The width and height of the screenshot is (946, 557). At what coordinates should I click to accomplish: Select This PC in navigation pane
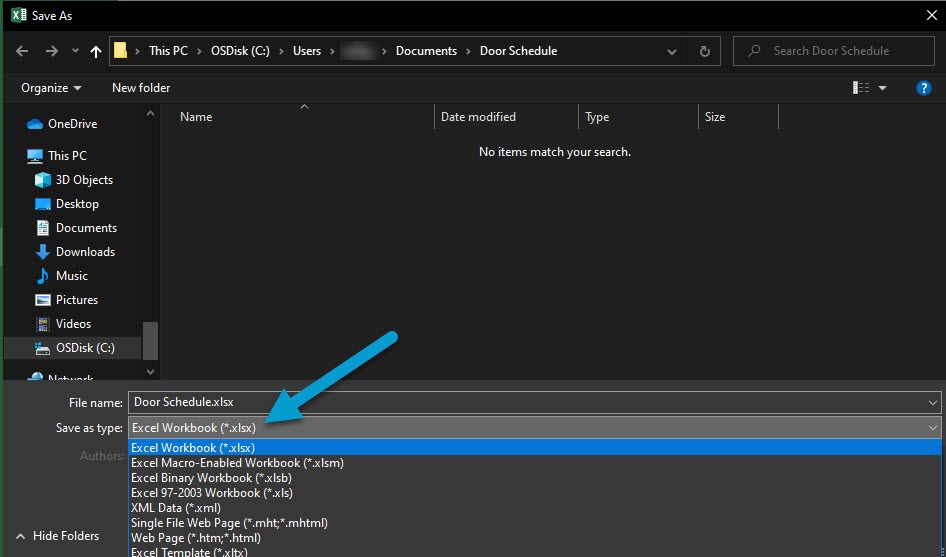(x=57, y=156)
